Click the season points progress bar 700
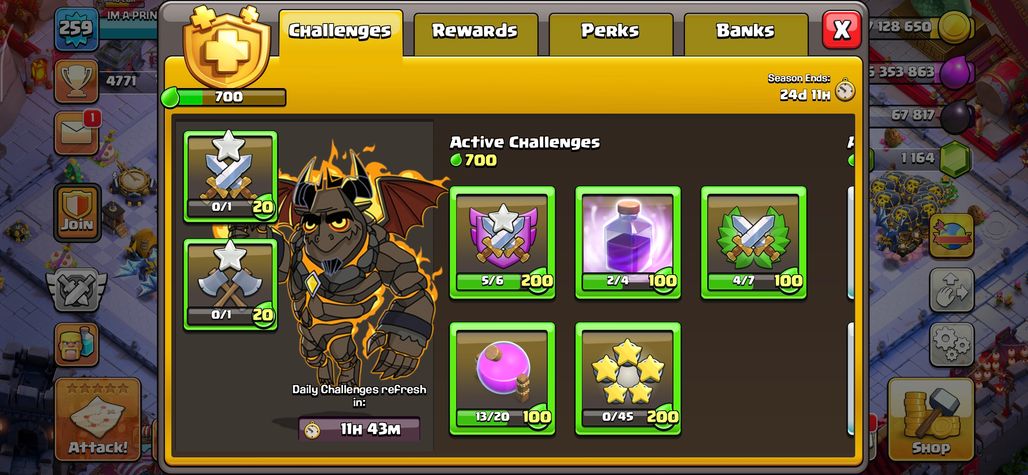Screen dimensions: 1028x475 click(224, 98)
